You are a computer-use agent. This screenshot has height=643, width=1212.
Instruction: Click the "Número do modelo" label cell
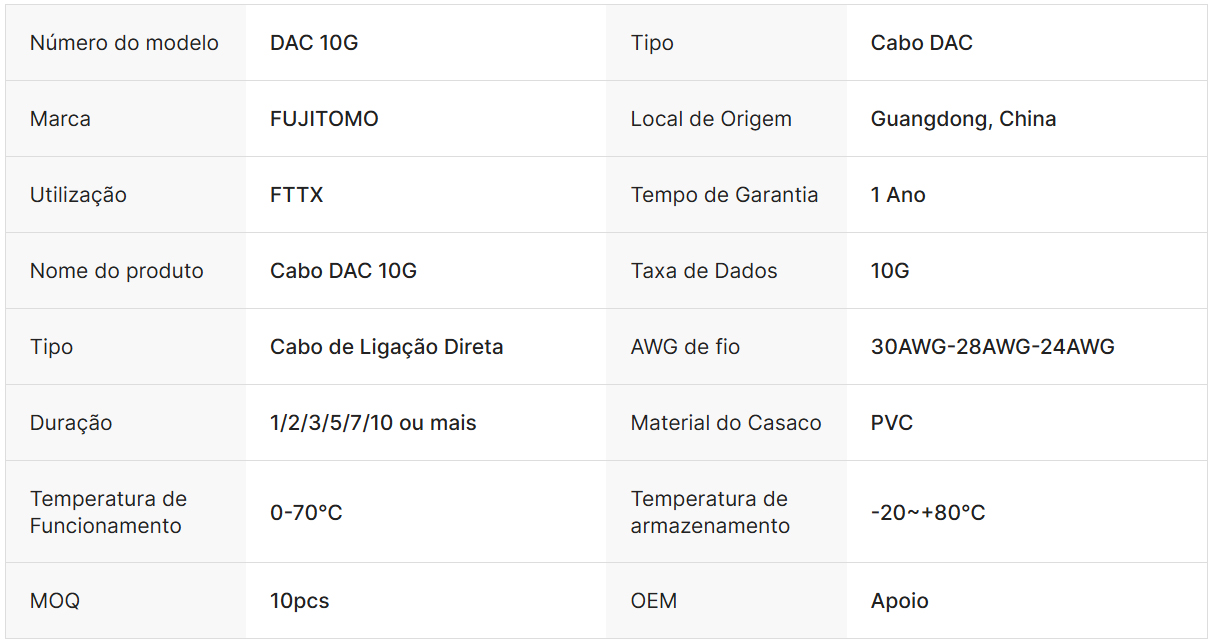click(124, 43)
